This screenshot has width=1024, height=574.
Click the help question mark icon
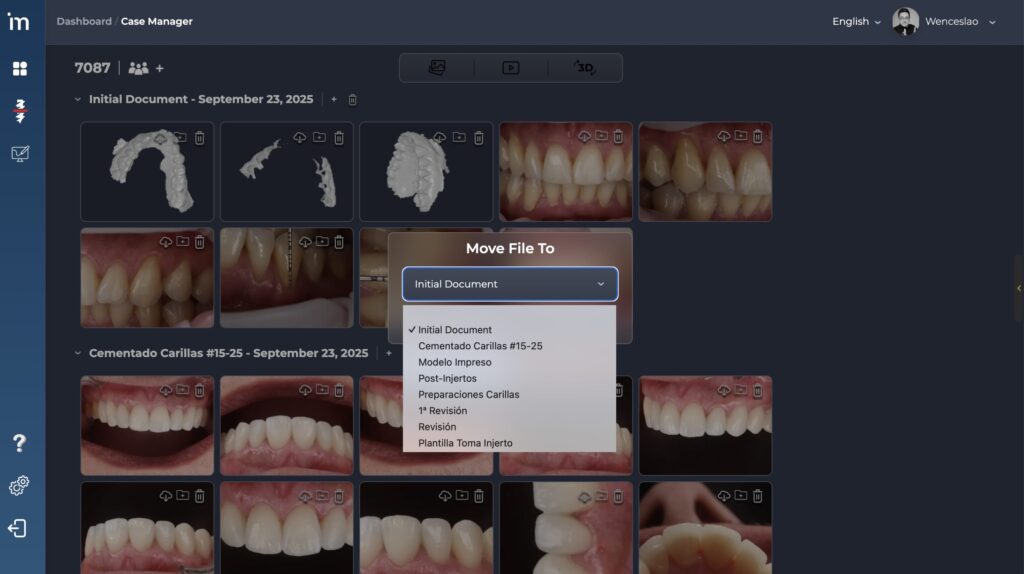coord(19,443)
